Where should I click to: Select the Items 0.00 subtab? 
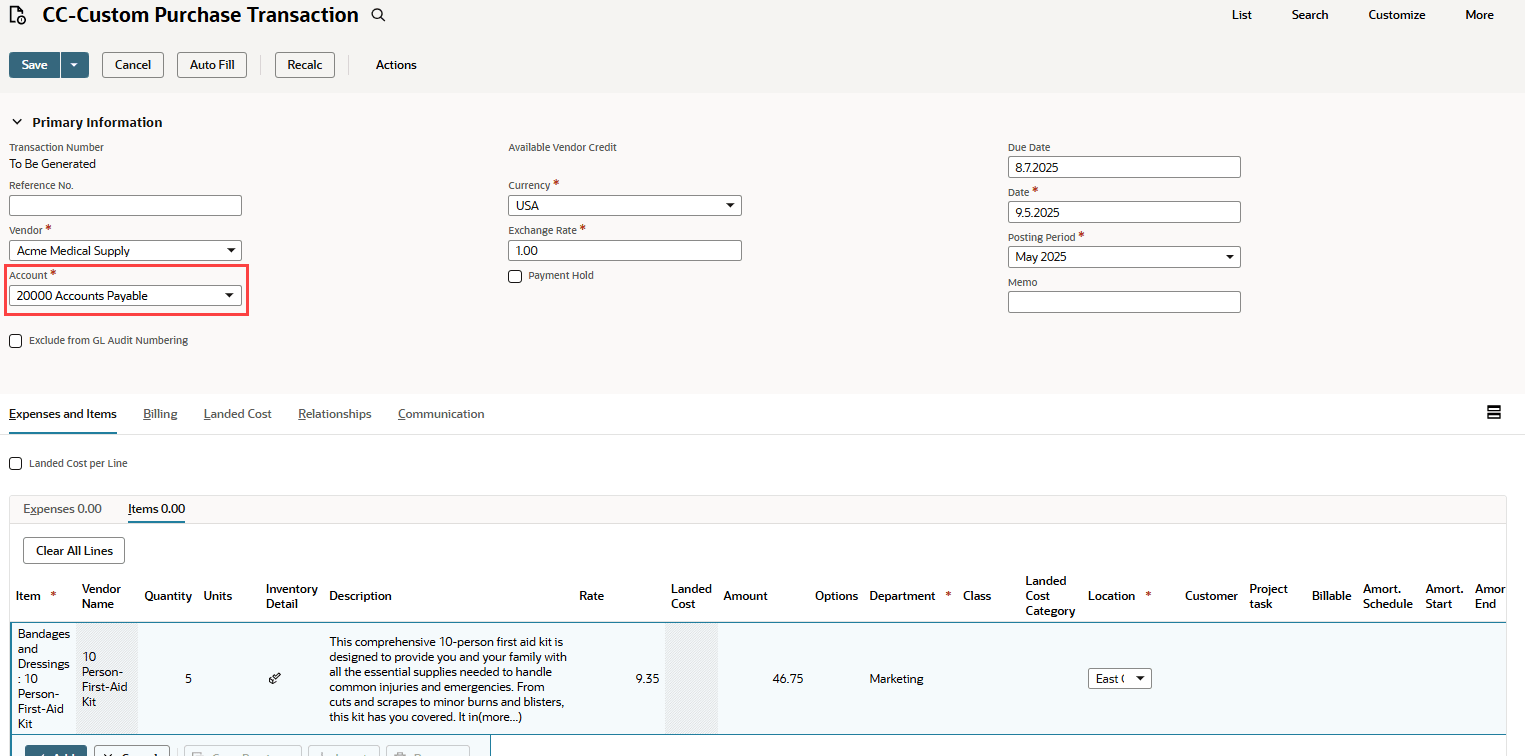(156, 509)
